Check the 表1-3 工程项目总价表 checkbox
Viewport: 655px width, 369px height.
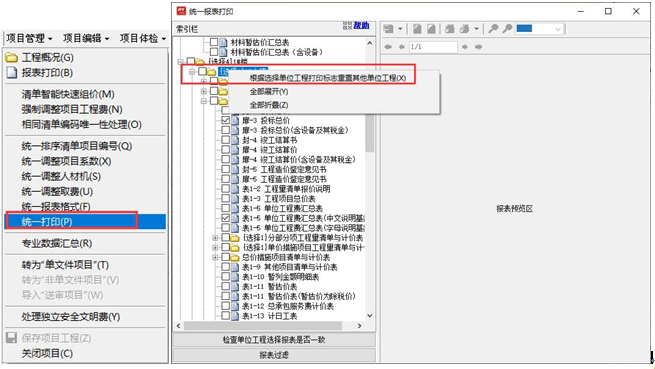[x=226, y=198]
